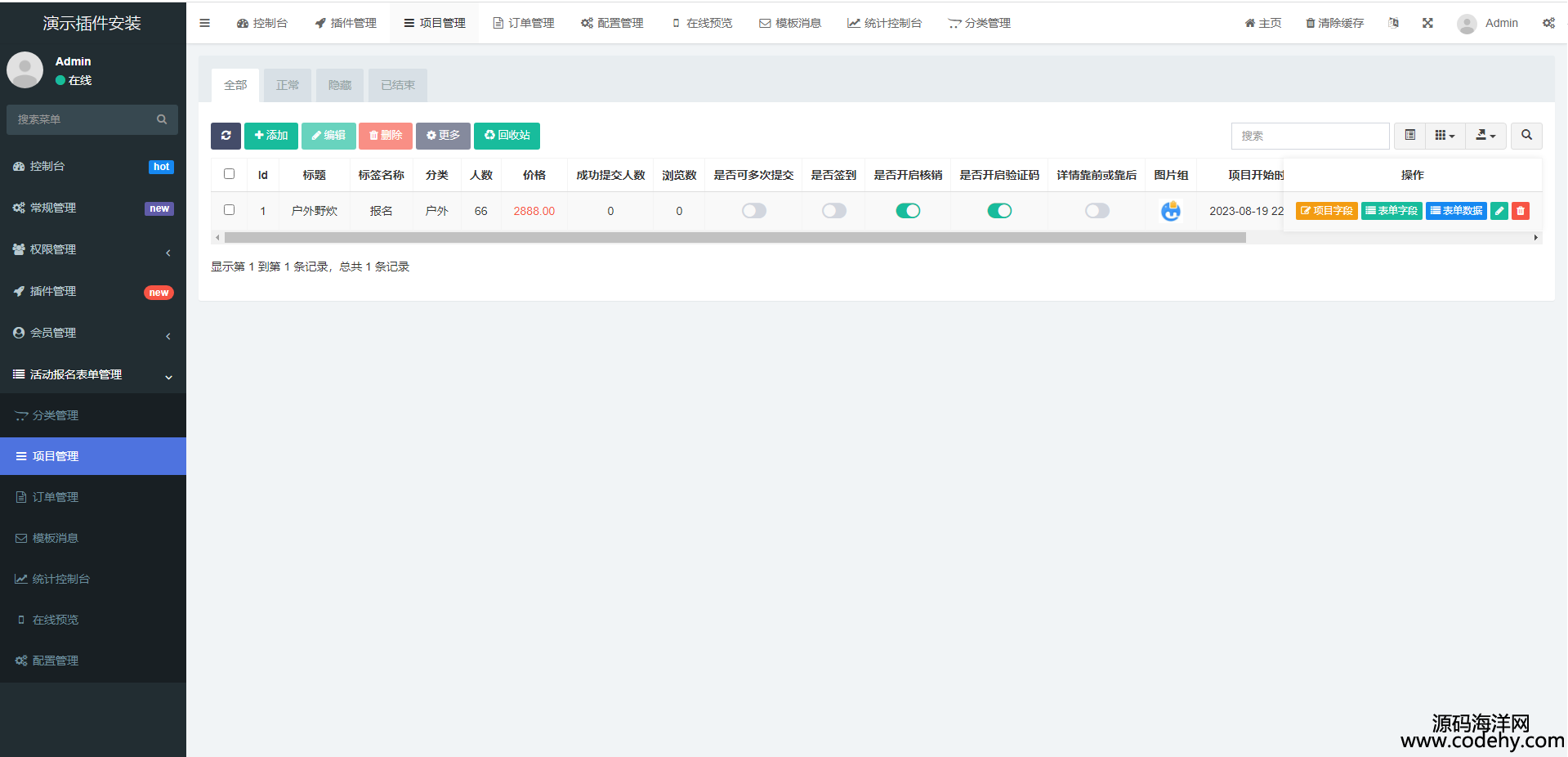Switch to the 已结束 tab
This screenshot has width=1568, height=757.
click(x=398, y=85)
